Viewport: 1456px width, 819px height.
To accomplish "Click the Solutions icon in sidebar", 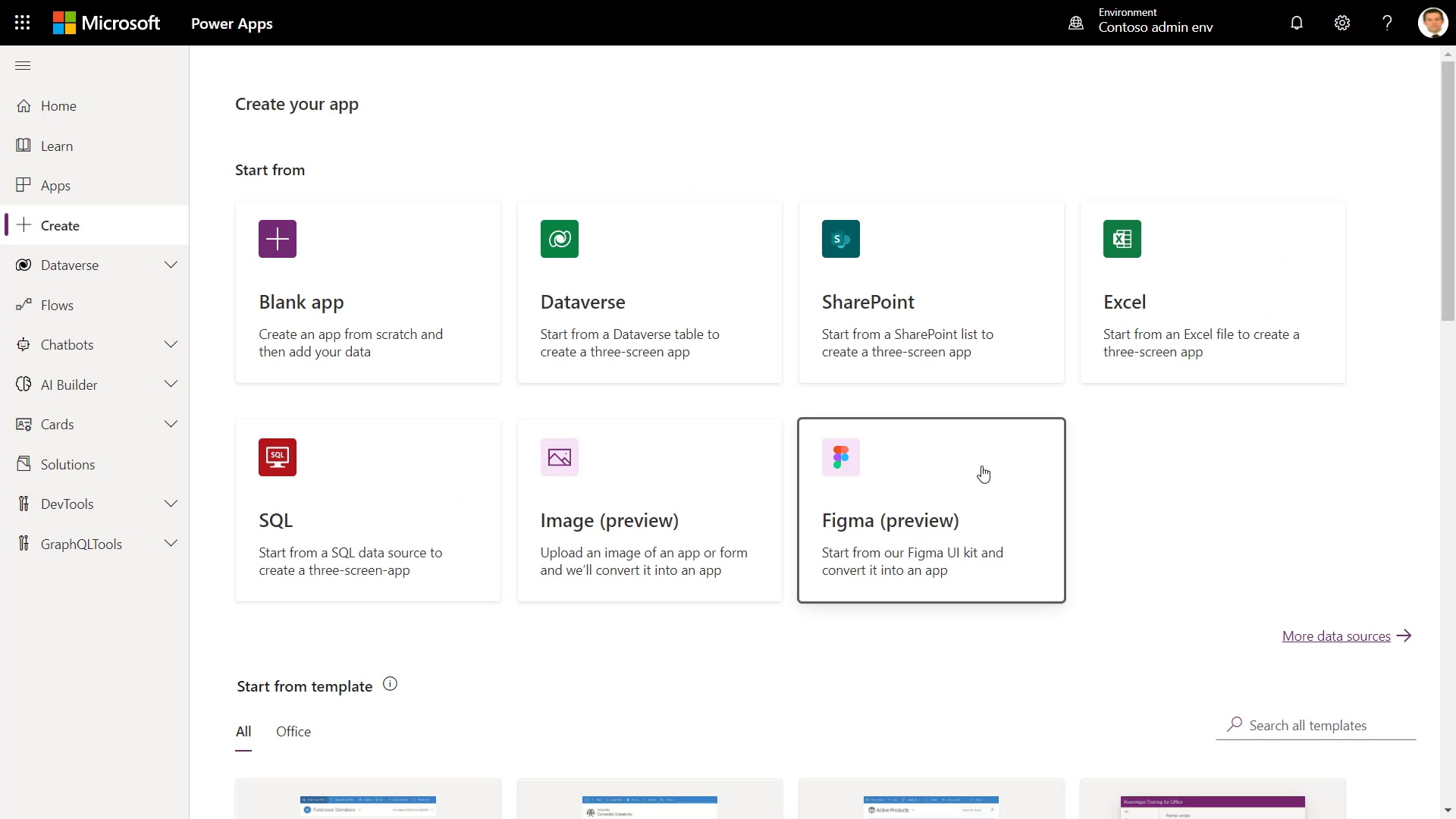I will (24, 463).
